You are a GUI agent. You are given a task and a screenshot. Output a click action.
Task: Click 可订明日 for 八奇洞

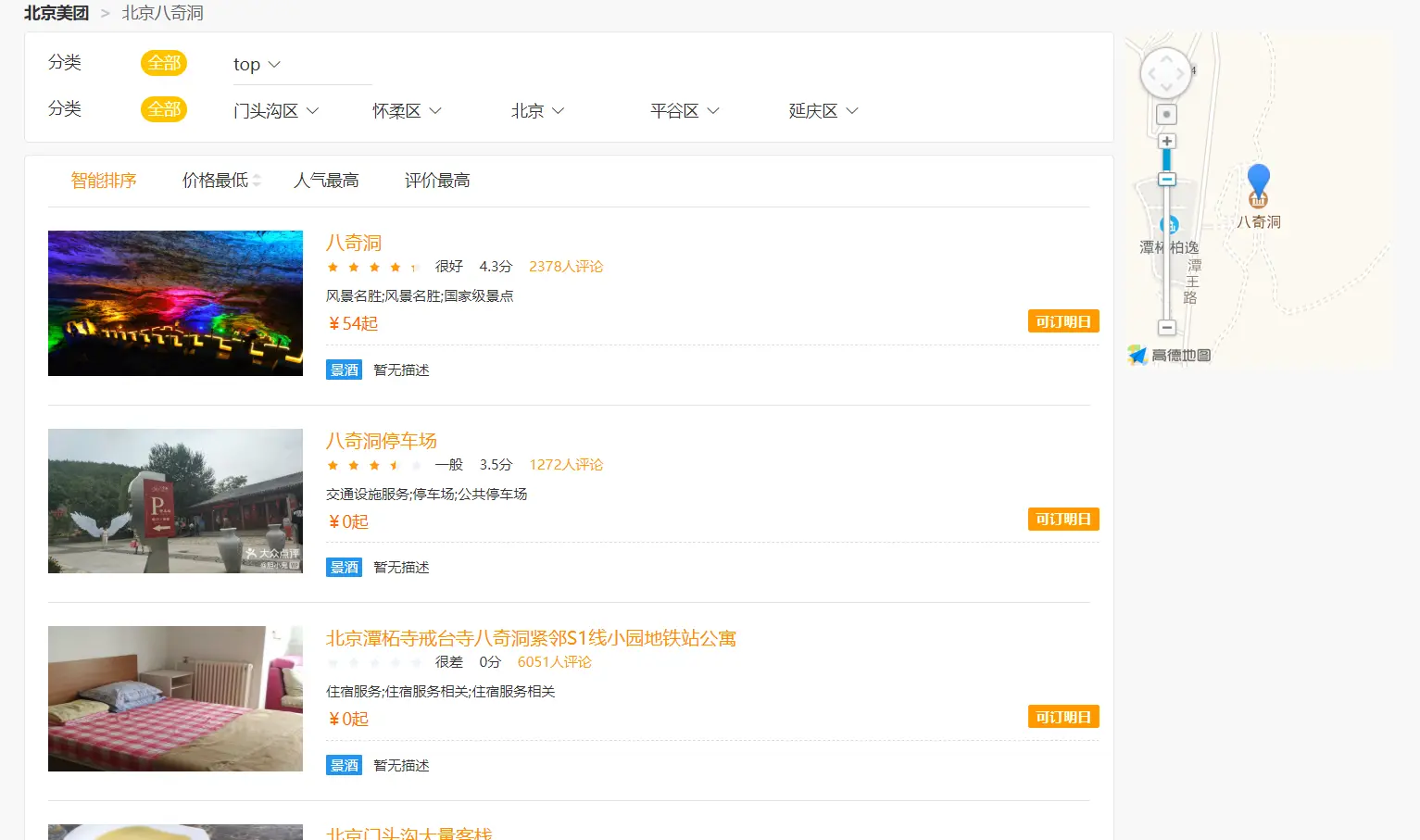click(1063, 321)
